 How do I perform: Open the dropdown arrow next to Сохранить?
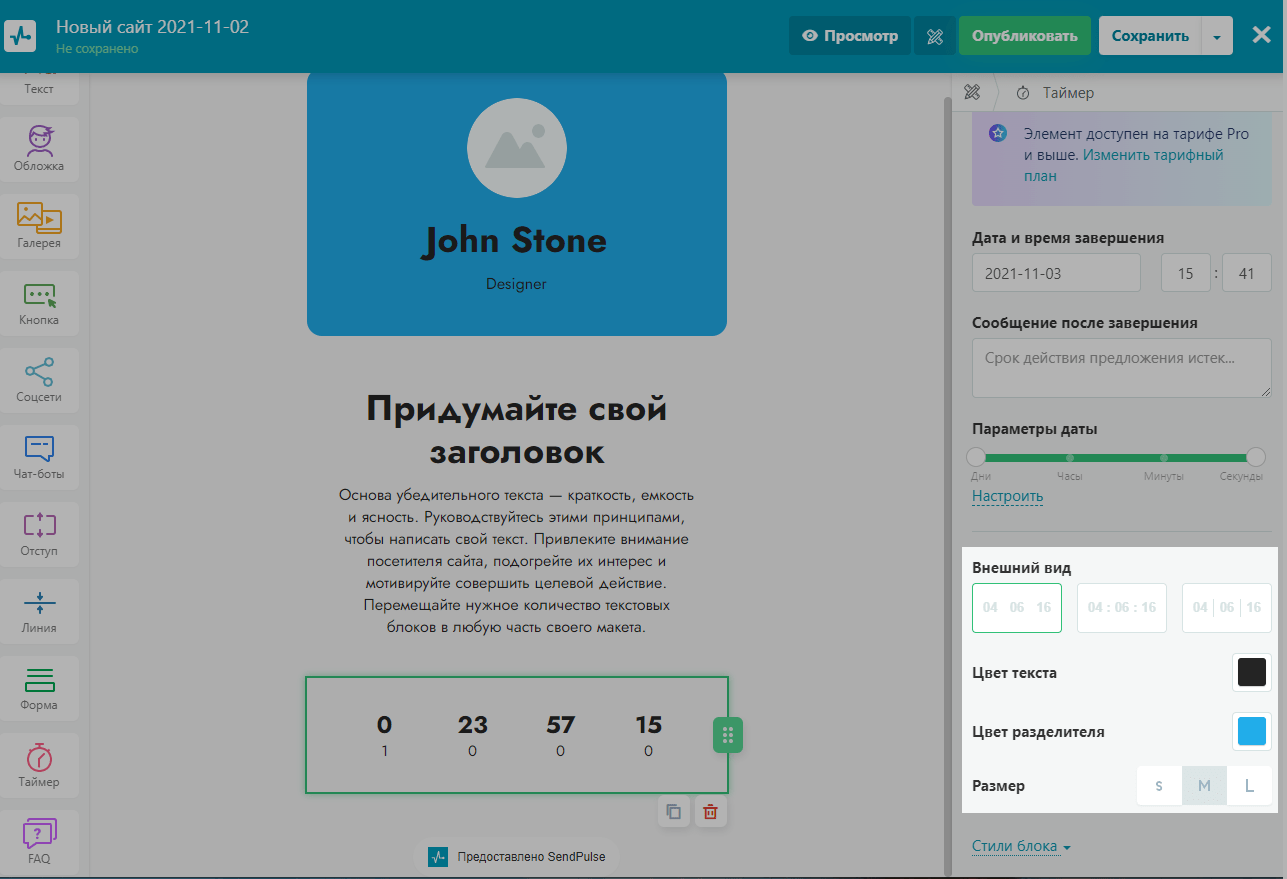pos(1216,36)
